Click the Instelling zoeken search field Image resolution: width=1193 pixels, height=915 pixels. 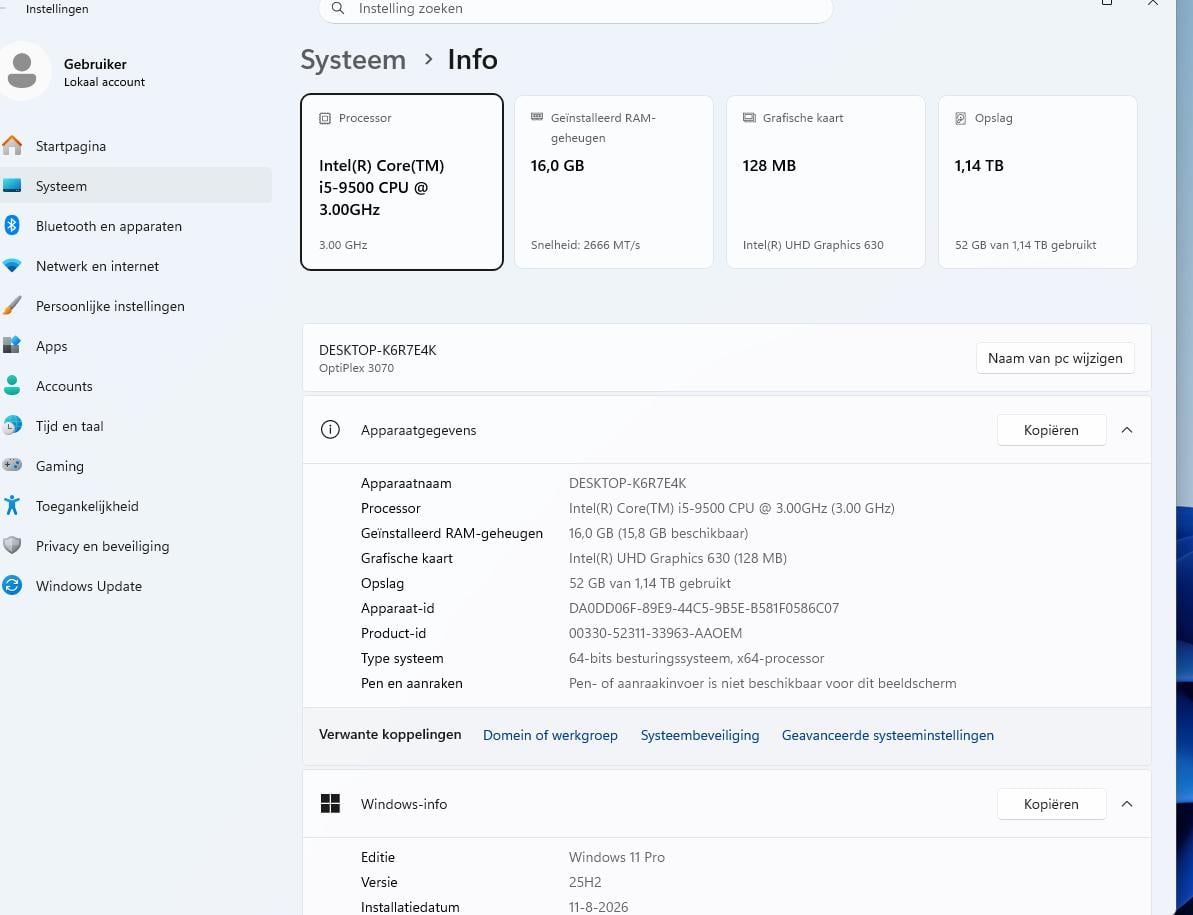[575, 9]
